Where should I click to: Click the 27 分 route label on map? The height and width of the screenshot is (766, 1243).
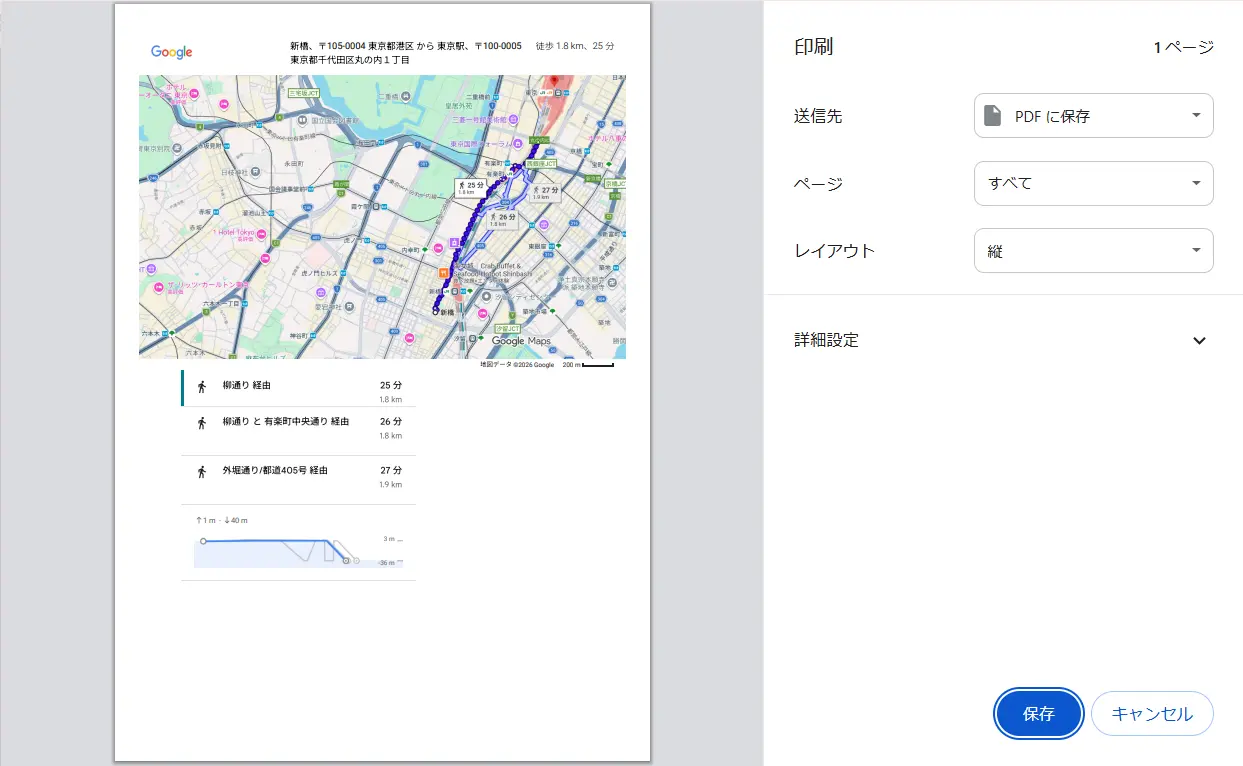[545, 191]
